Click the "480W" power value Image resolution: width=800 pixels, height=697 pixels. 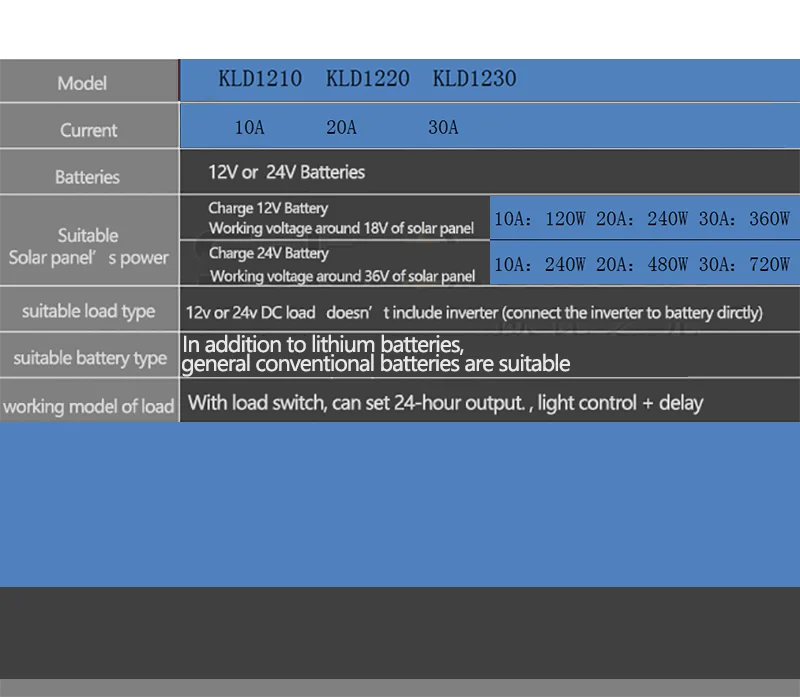[667, 264]
